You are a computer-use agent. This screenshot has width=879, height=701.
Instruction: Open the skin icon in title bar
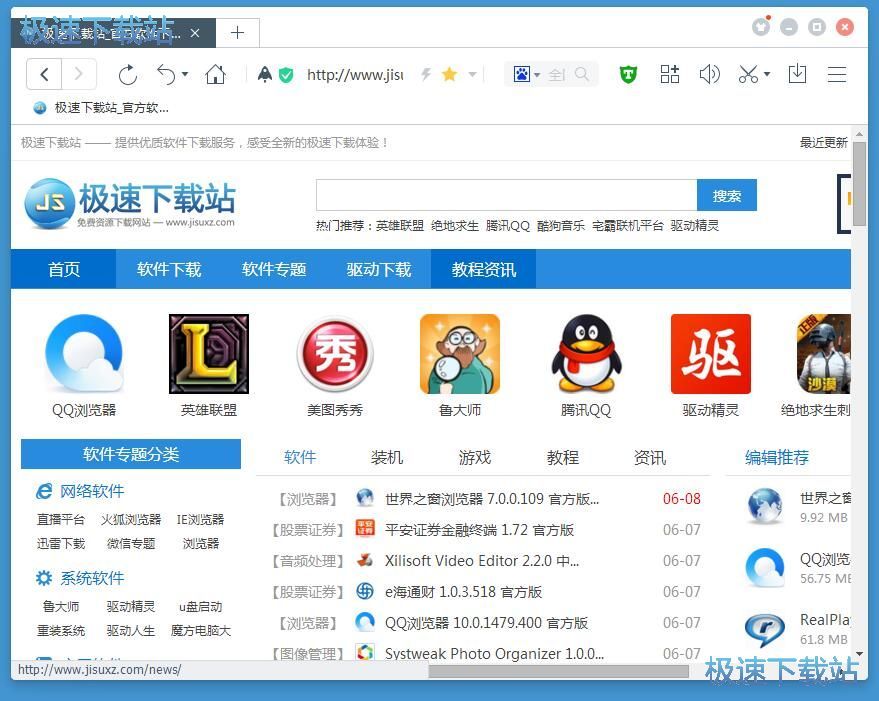pyautogui.click(x=761, y=26)
